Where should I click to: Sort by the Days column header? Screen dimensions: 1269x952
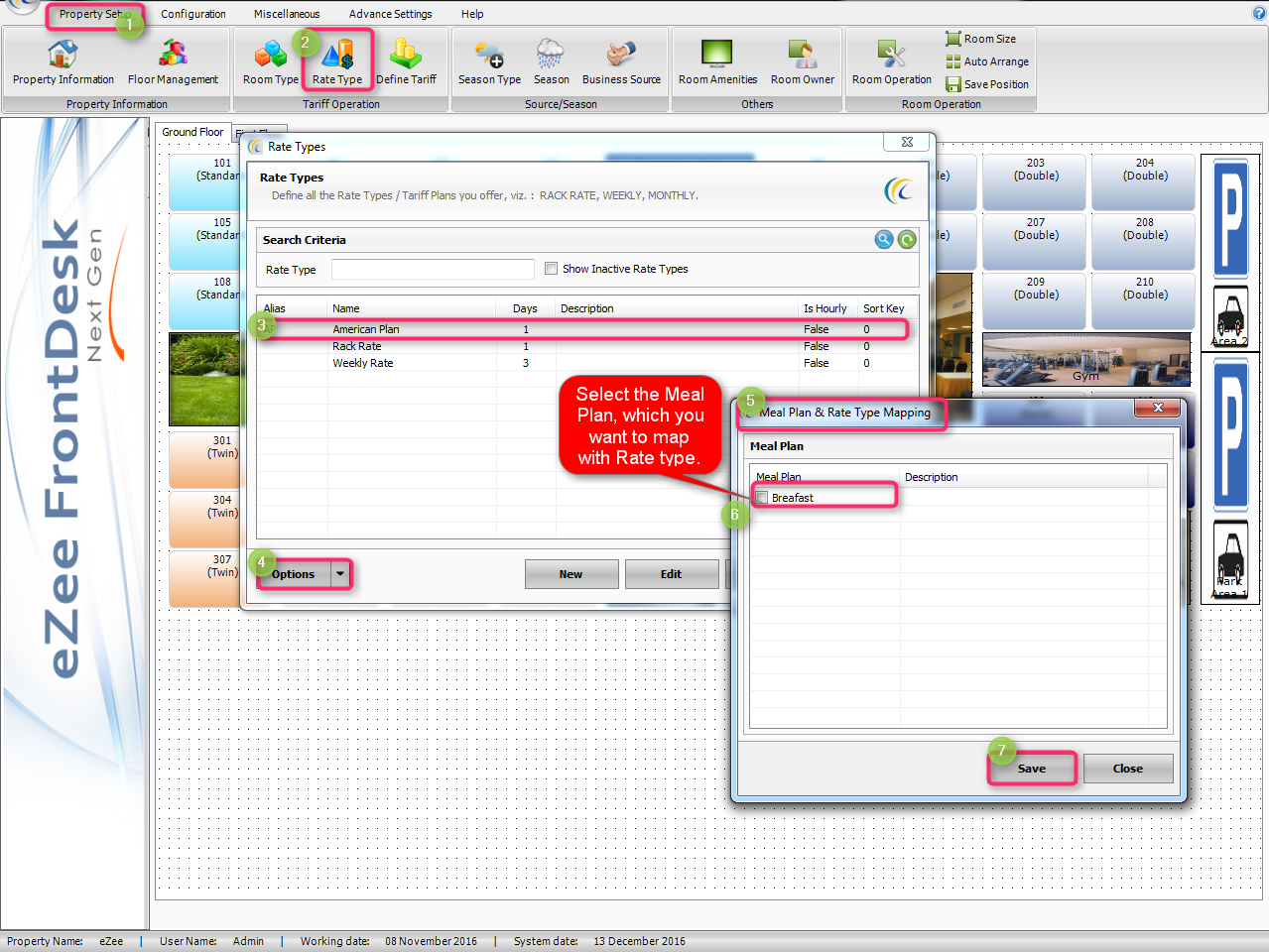525,308
